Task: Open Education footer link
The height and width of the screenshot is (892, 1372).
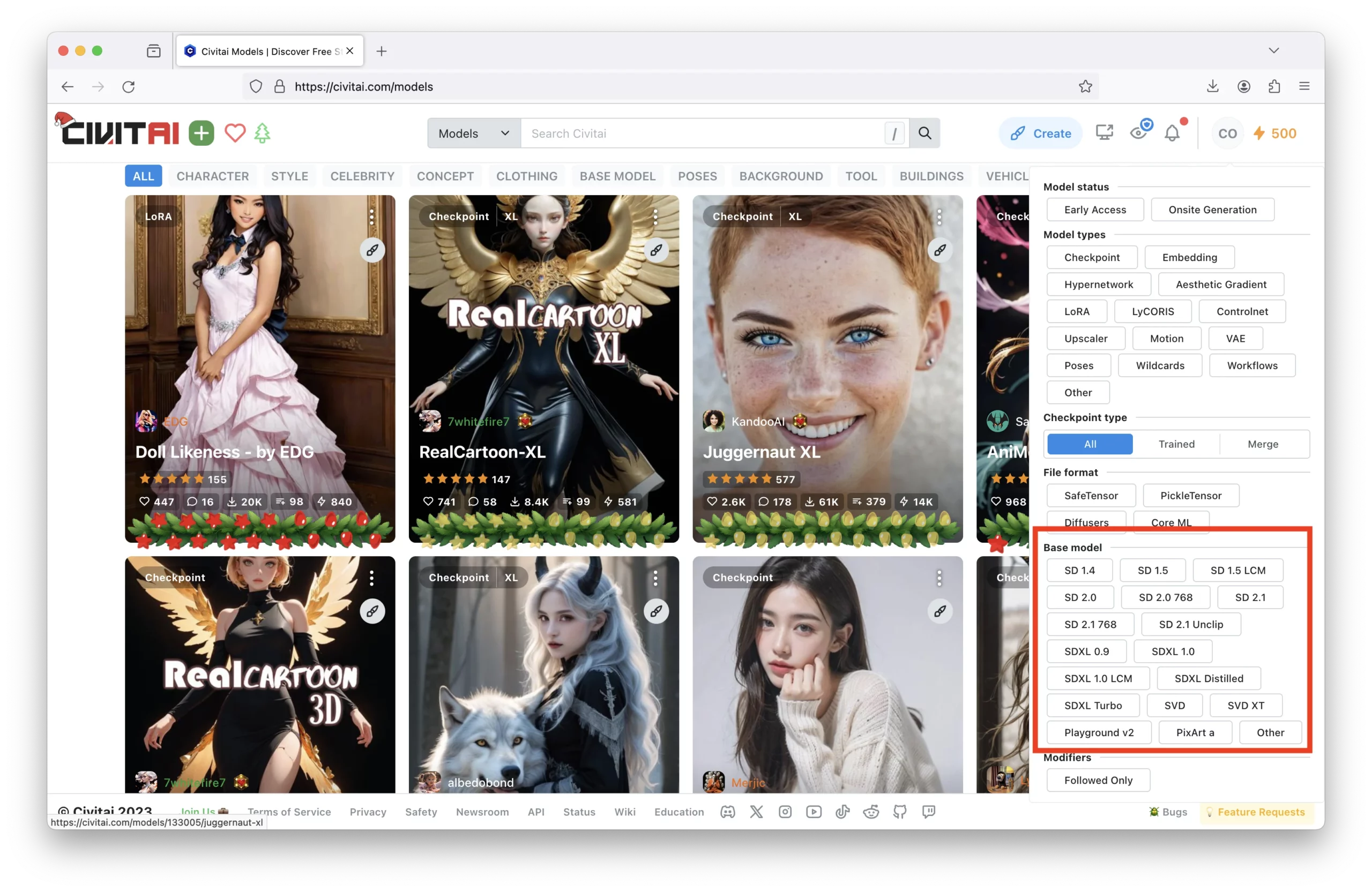Action: pyautogui.click(x=678, y=812)
